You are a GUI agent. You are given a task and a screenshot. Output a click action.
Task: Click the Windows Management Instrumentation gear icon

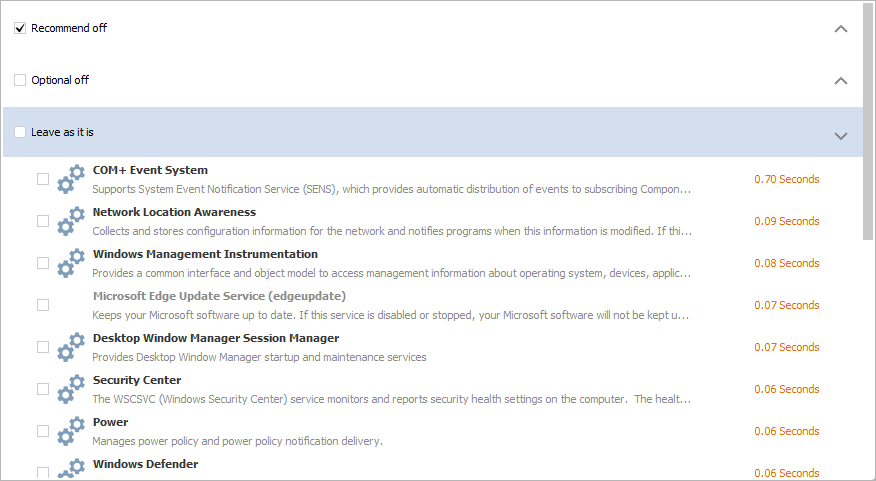71,263
